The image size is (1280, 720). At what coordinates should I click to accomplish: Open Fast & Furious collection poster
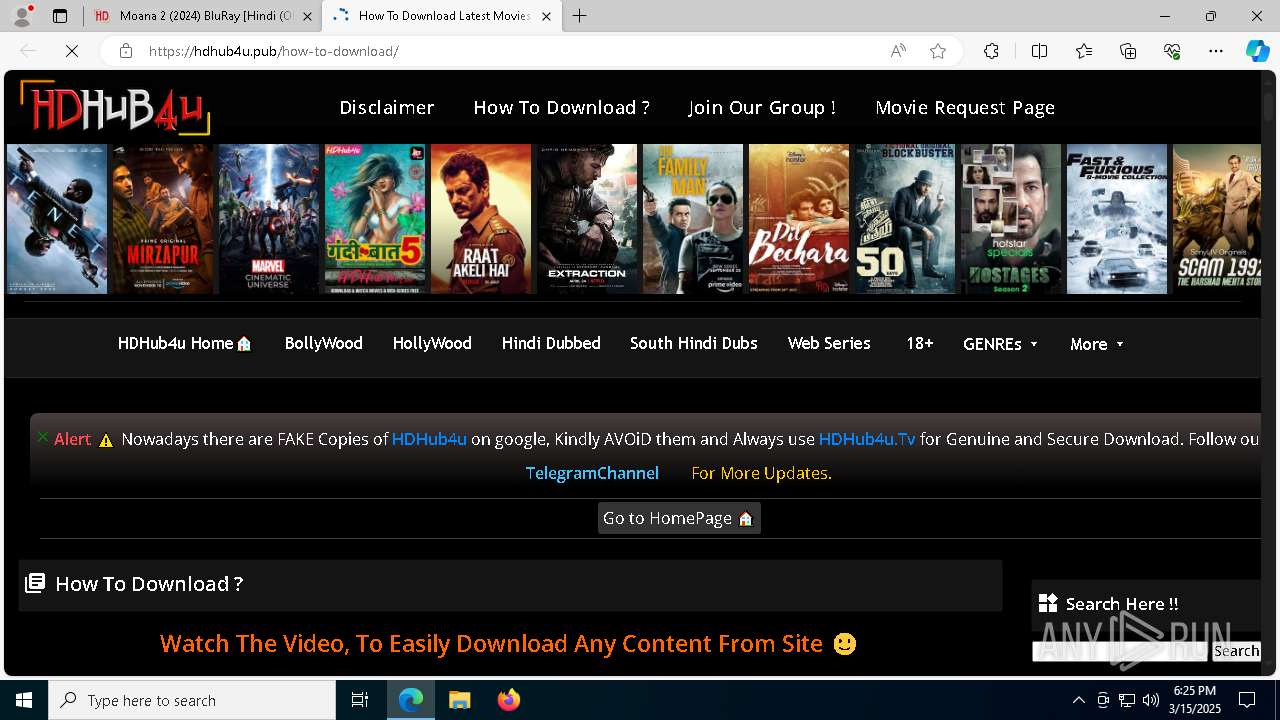pyautogui.click(x=1117, y=219)
